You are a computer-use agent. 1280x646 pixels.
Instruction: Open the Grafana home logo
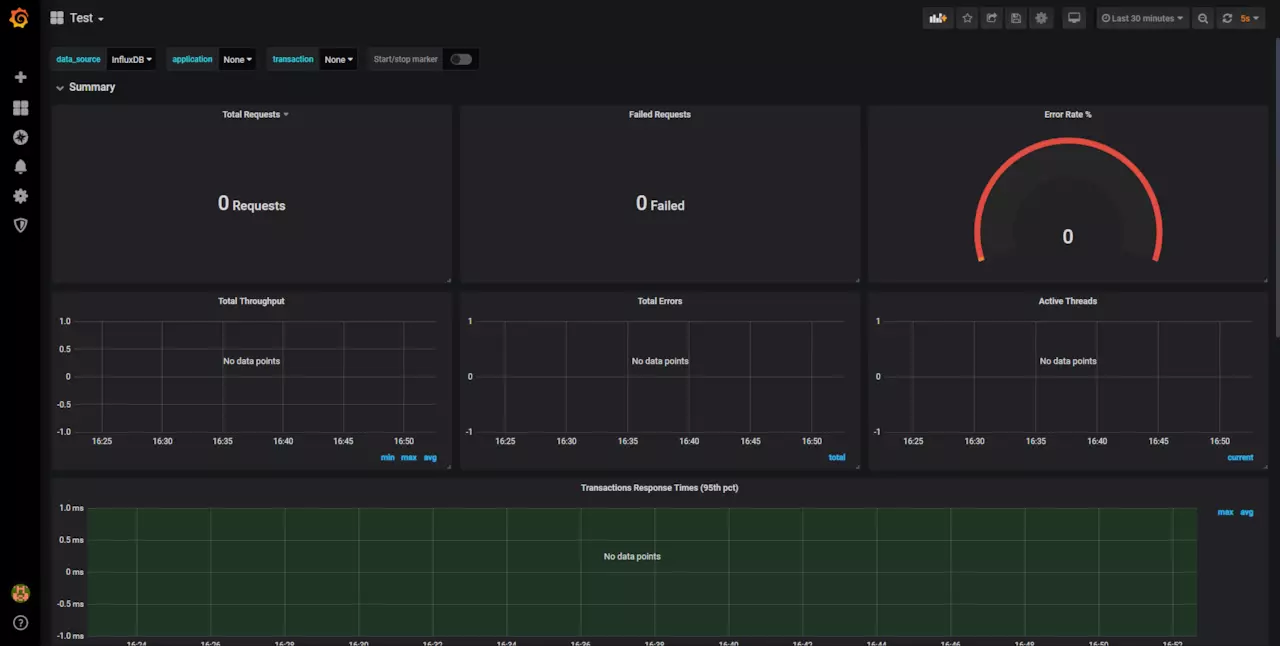(x=19, y=18)
